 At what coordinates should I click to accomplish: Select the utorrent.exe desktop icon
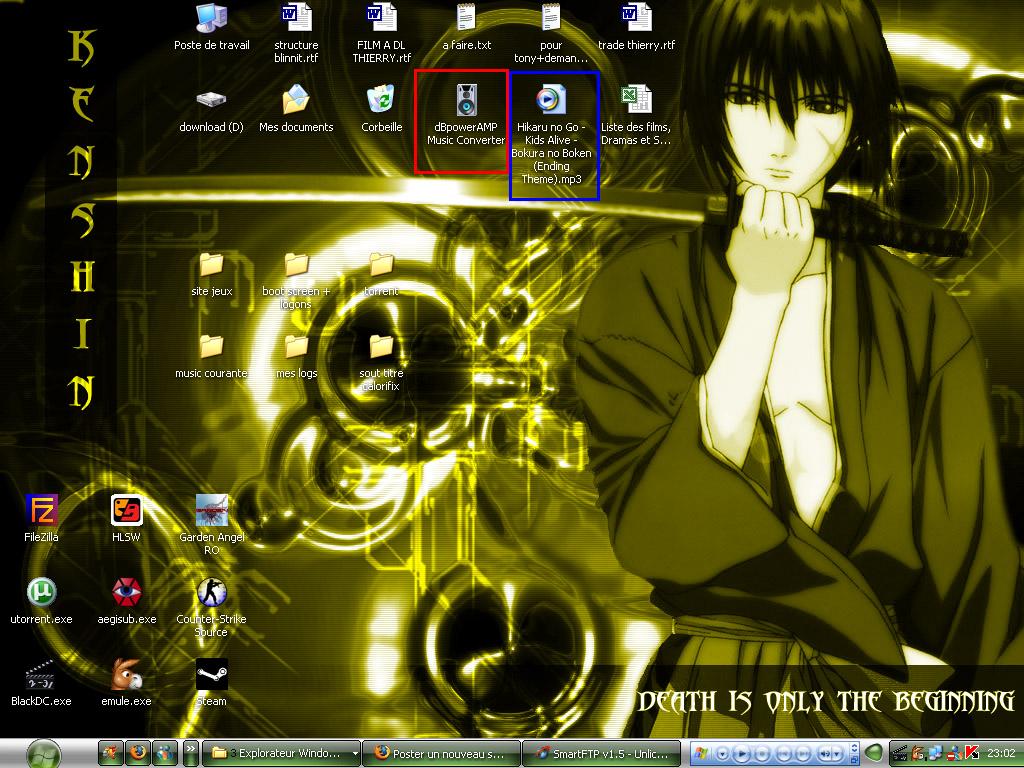[41, 601]
